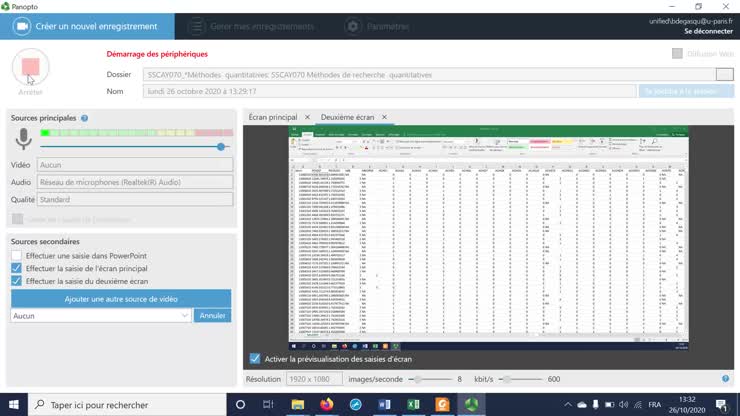Open Word from the Windows taskbar
Screen dimensions: 740x416
click(x=384, y=405)
